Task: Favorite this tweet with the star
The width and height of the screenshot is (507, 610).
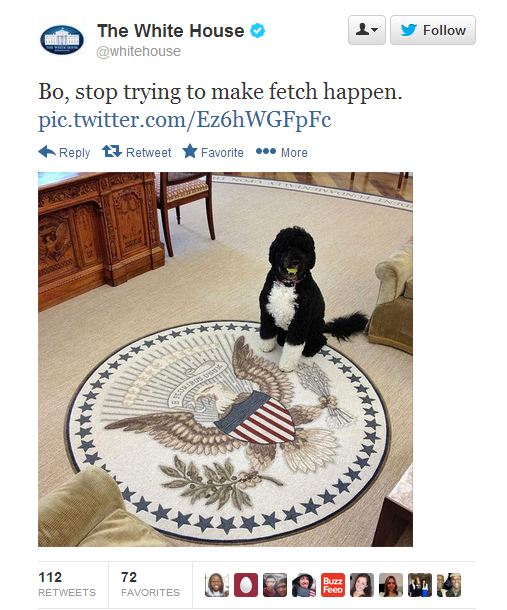Action: 213,152
